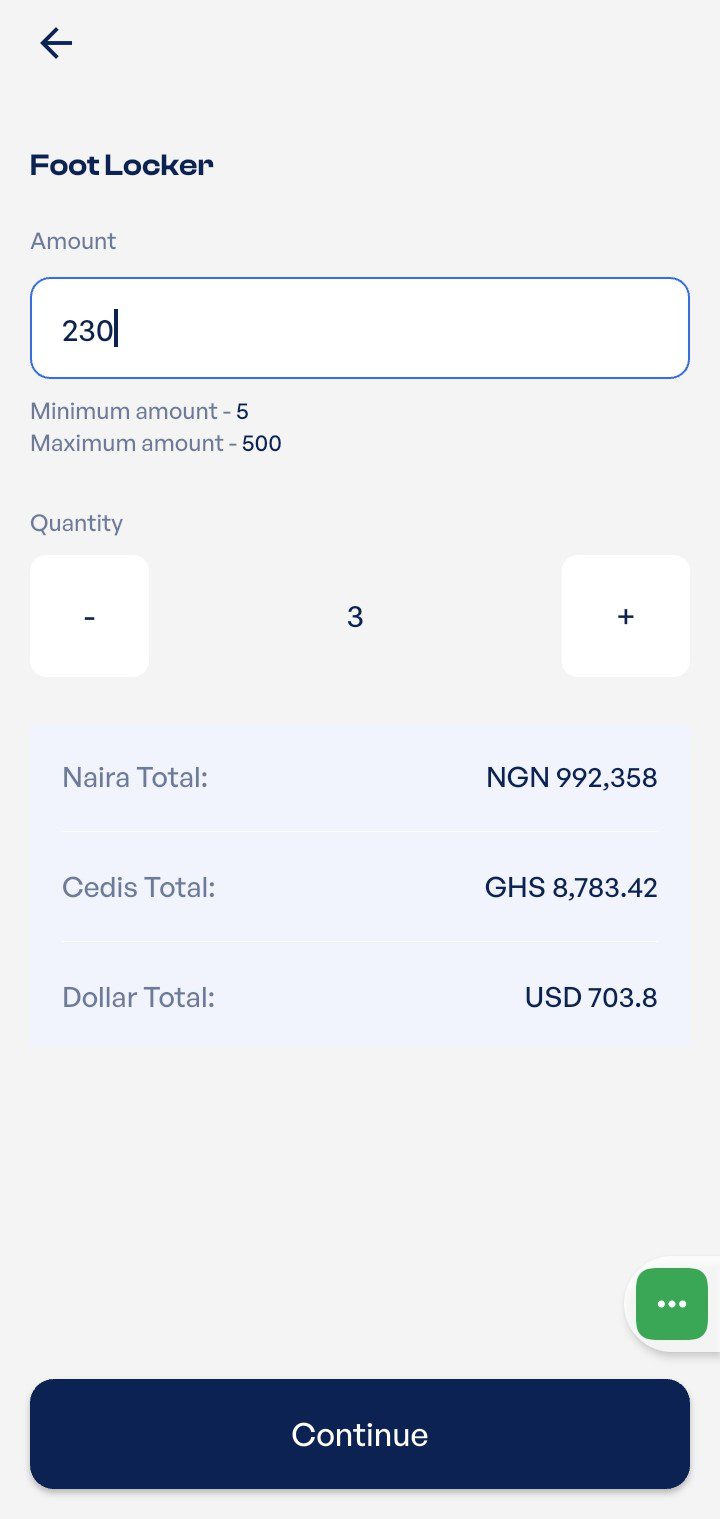The image size is (720, 1519).
Task: Select the minimum value 5
Action: pyautogui.click(x=242, y=411)
